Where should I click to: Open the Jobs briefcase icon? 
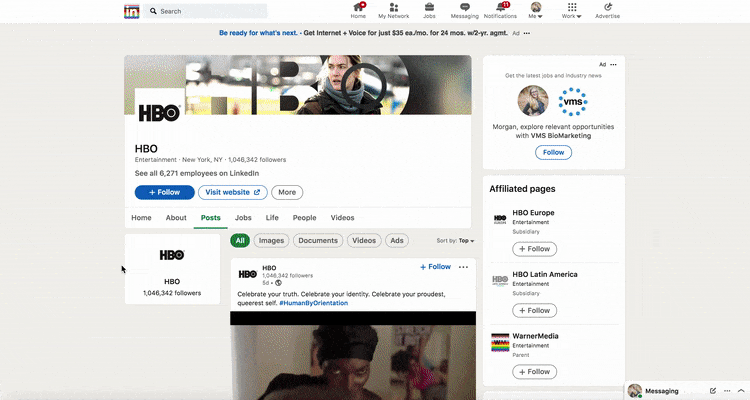click(x=429, y=11)
